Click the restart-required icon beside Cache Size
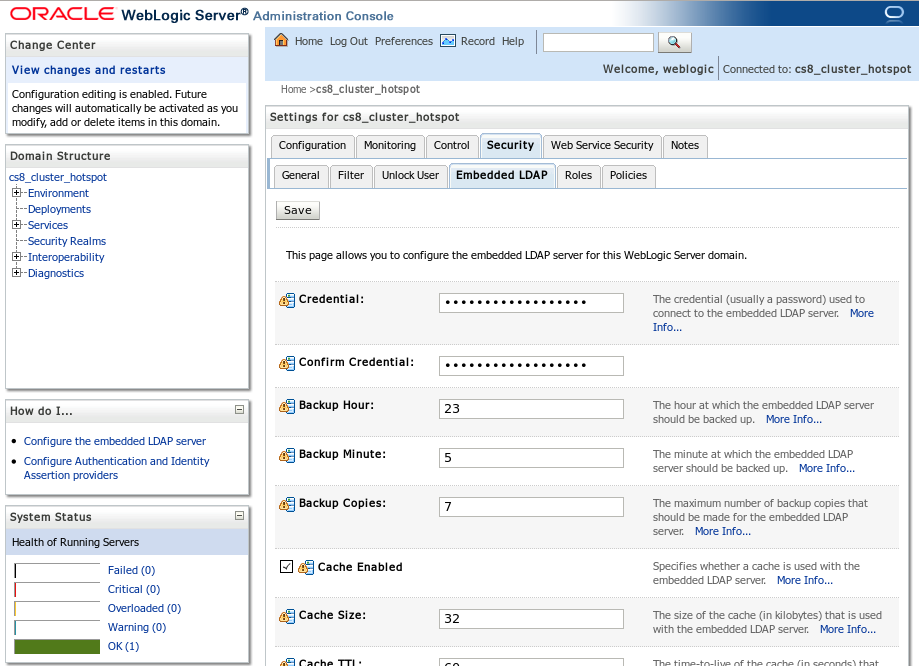919x666 pixels. click(287, 617)
